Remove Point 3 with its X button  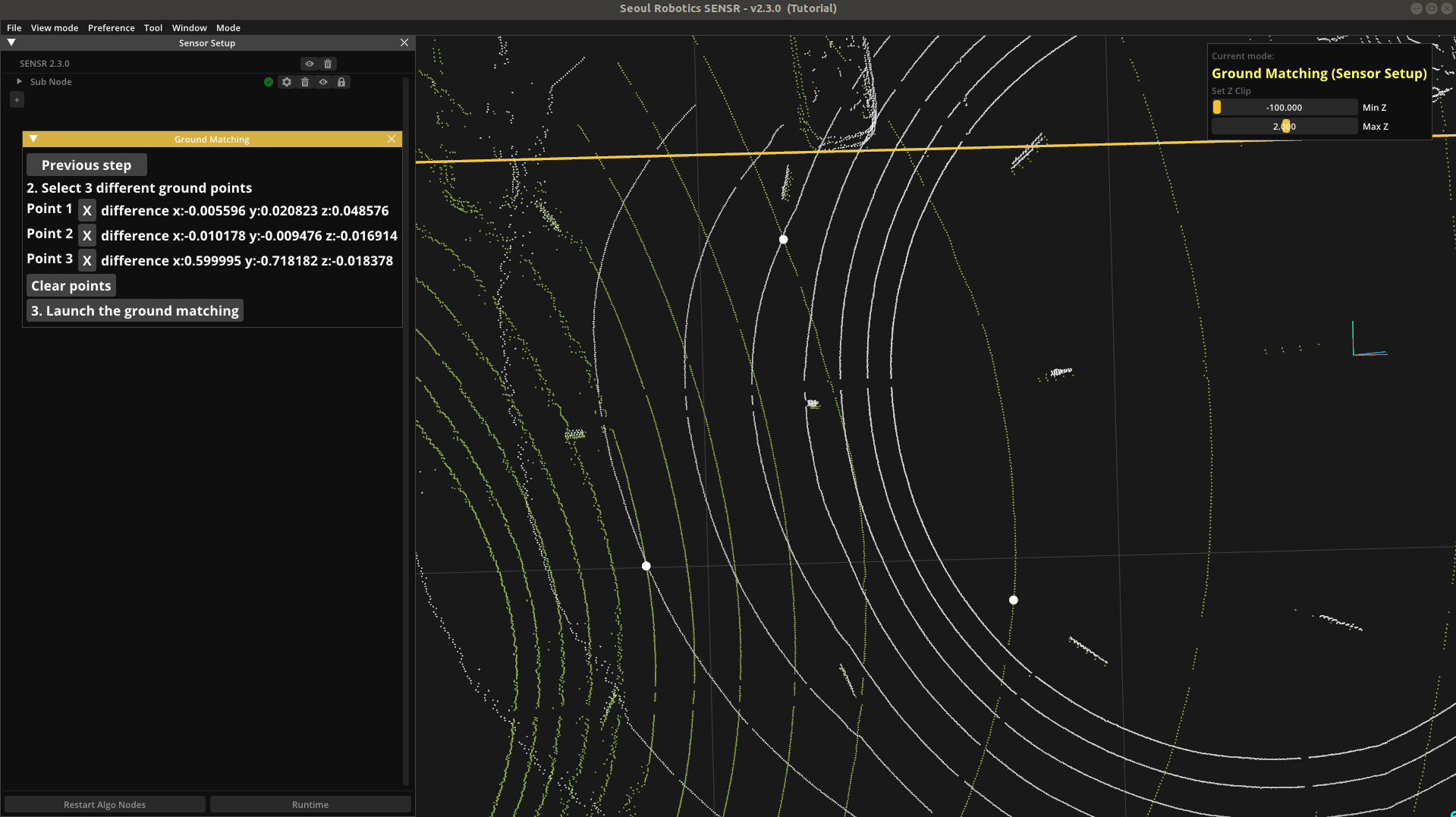(x=86, y=261)
